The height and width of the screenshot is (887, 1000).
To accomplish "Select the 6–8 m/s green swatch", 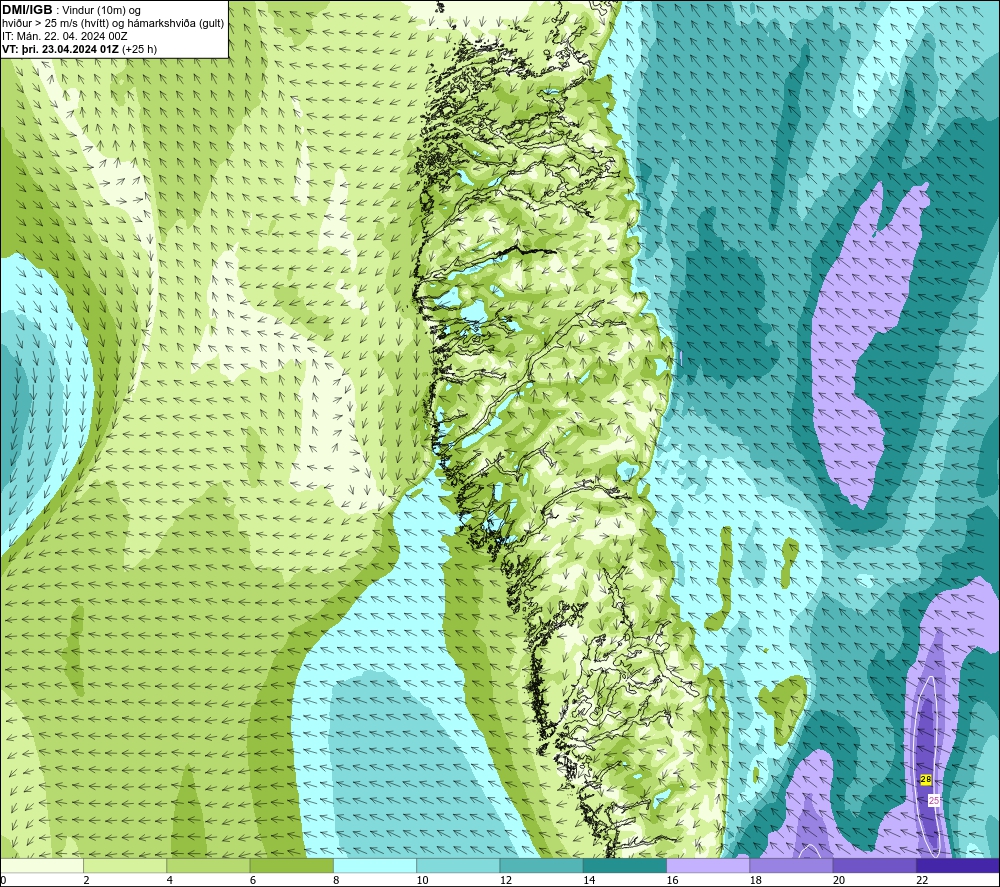I will (291, 865).
